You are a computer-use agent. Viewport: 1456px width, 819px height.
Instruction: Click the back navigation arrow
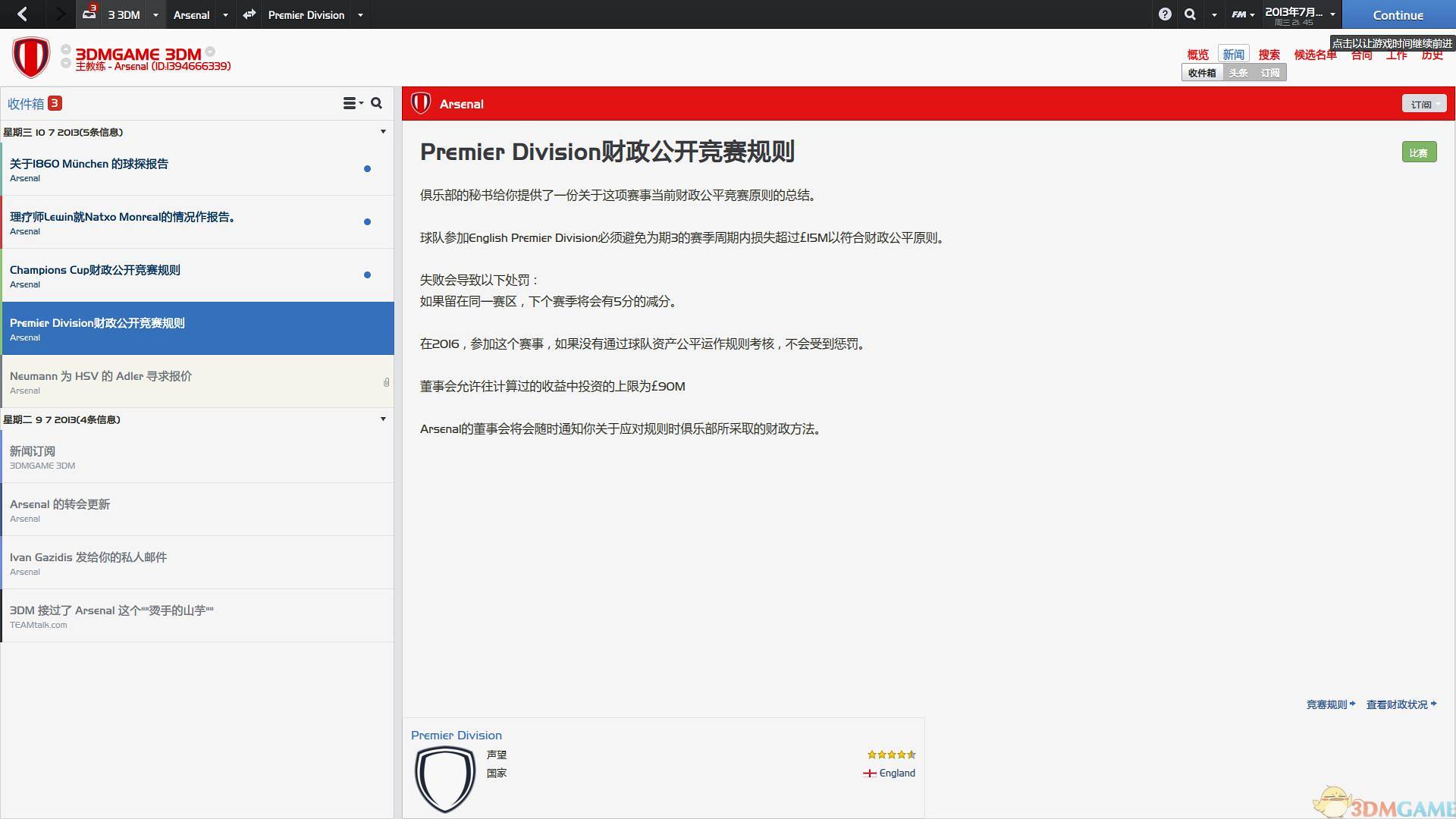tap(21, 14)
